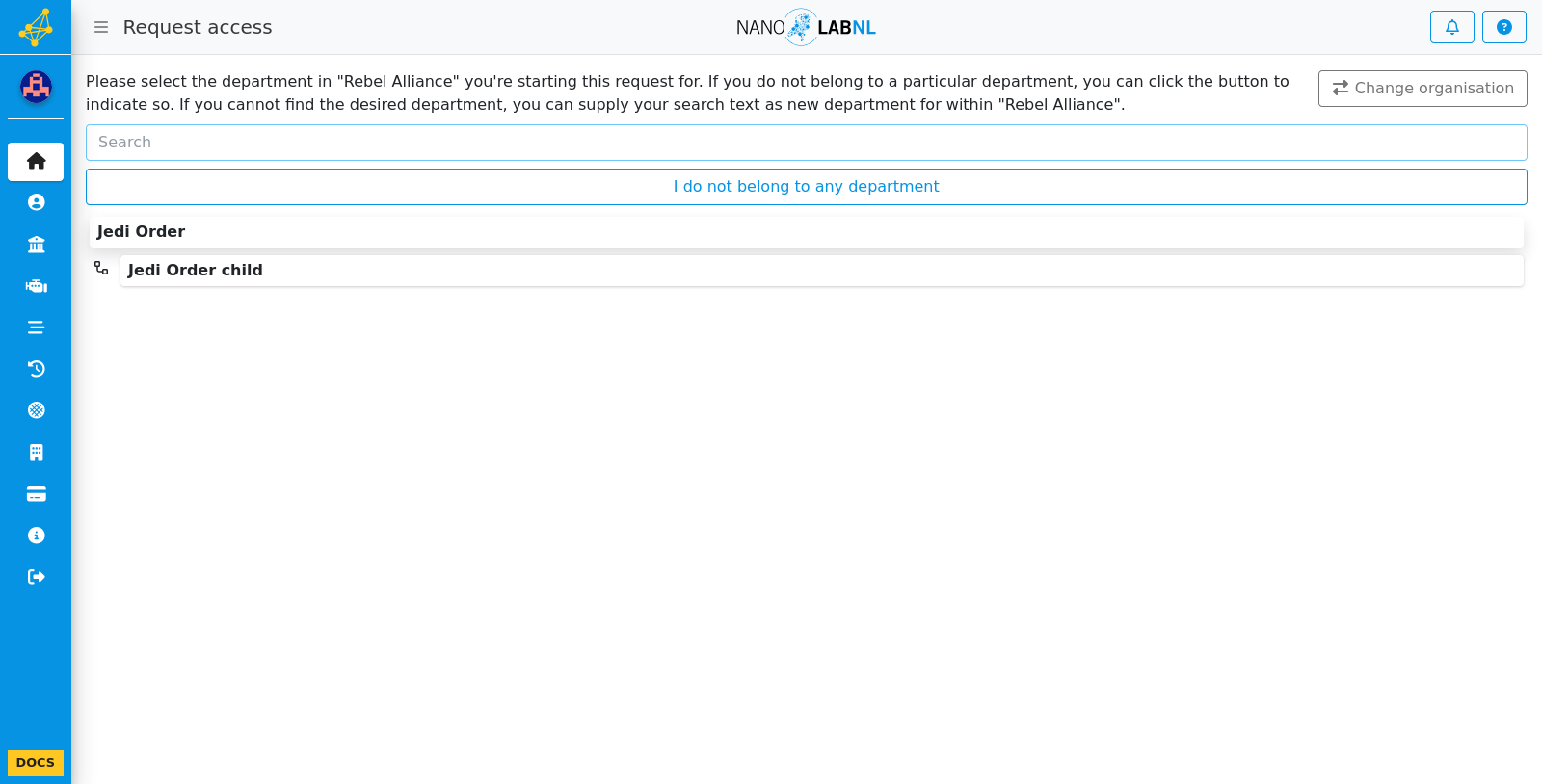Image resolution: width=1542 pixels, height=784 pixels.
Task: Open the Home page from sidebar
Action: click(x=36, y=162)
